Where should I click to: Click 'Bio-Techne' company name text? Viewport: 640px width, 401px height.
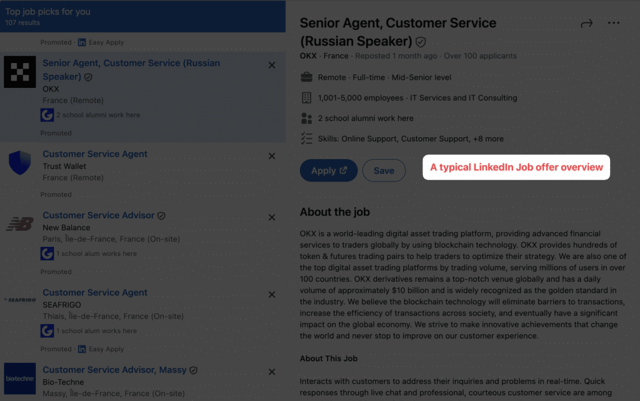tap(63, 382)
